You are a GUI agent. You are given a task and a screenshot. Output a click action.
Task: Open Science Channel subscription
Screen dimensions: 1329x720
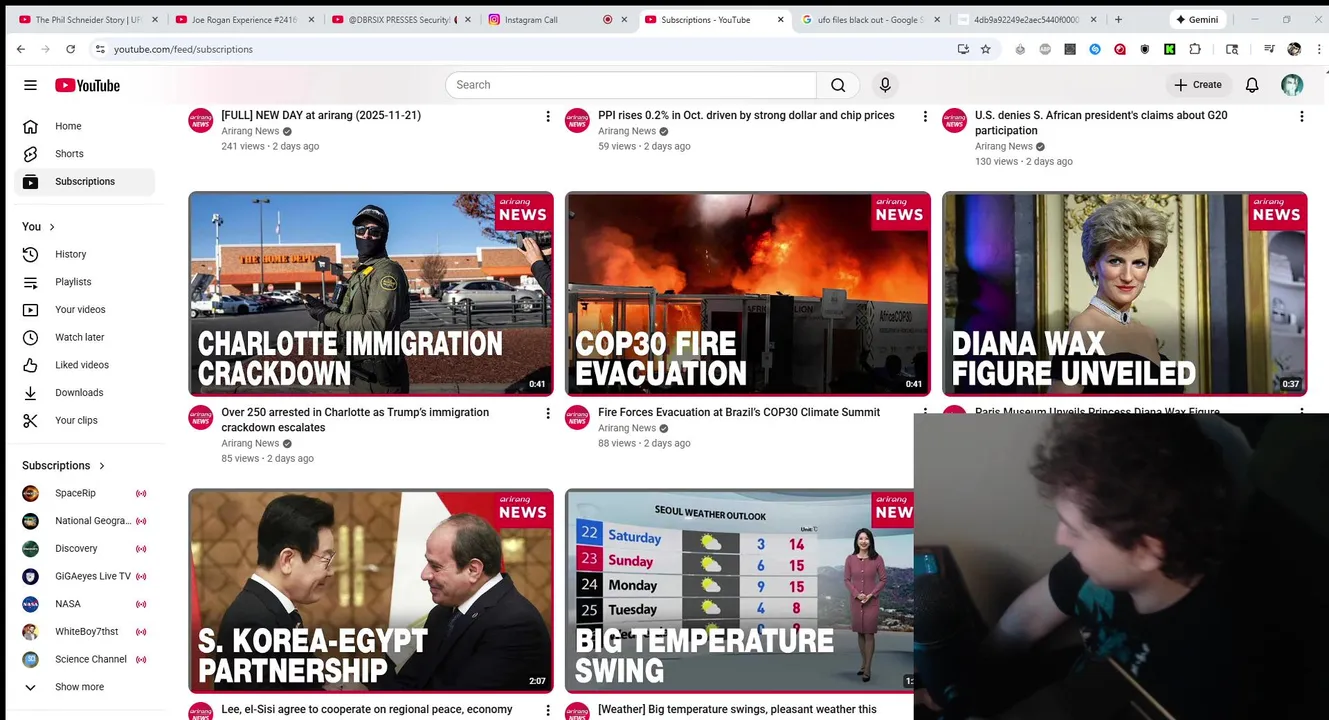(x=82, y=659)
